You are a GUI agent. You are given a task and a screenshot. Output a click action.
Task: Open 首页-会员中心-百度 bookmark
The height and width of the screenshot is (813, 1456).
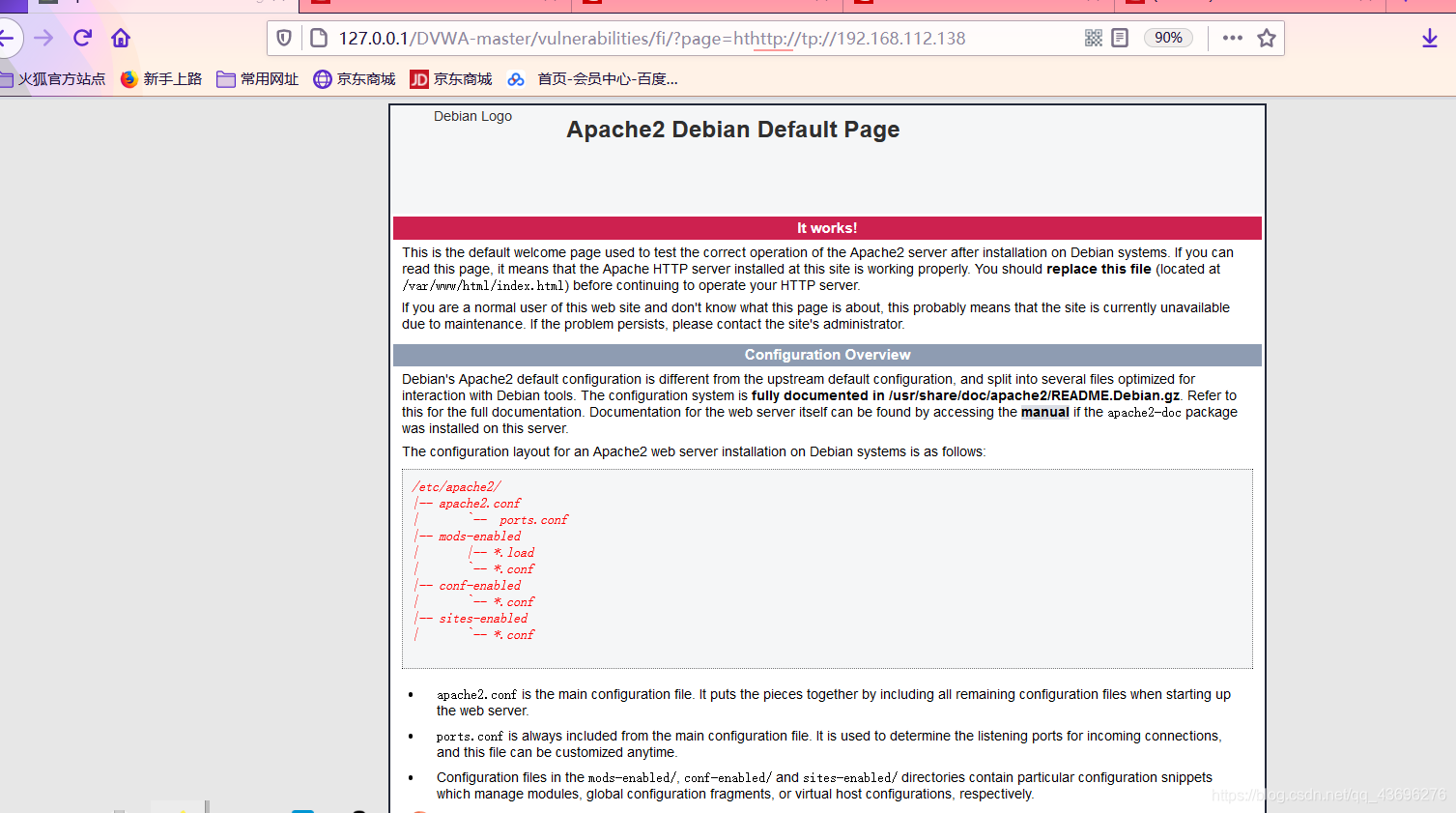593,79
